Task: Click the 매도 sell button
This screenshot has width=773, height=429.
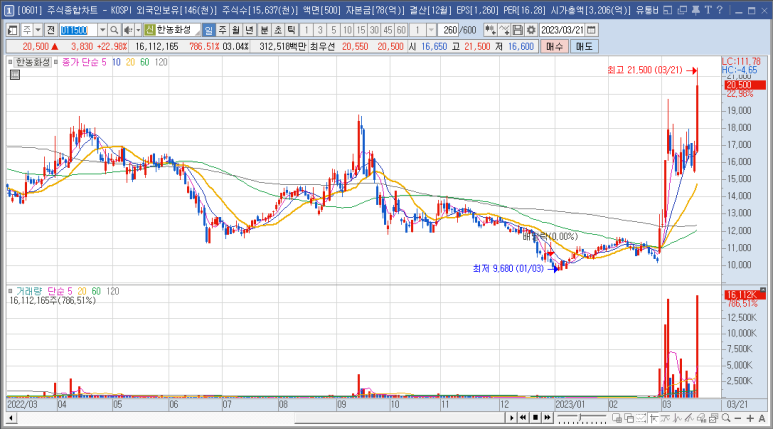Action: (584, 46)
